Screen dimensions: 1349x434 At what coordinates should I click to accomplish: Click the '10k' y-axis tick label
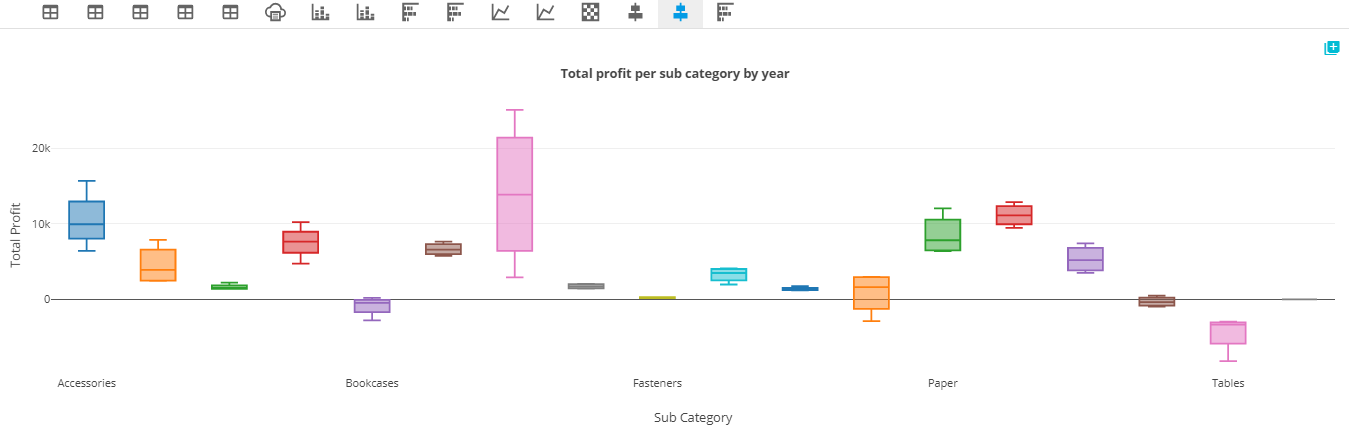point(41,224)
